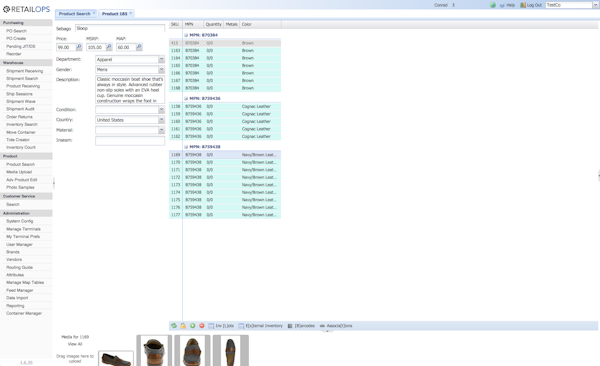Click the Quantity column header

[x=214, y=24]
